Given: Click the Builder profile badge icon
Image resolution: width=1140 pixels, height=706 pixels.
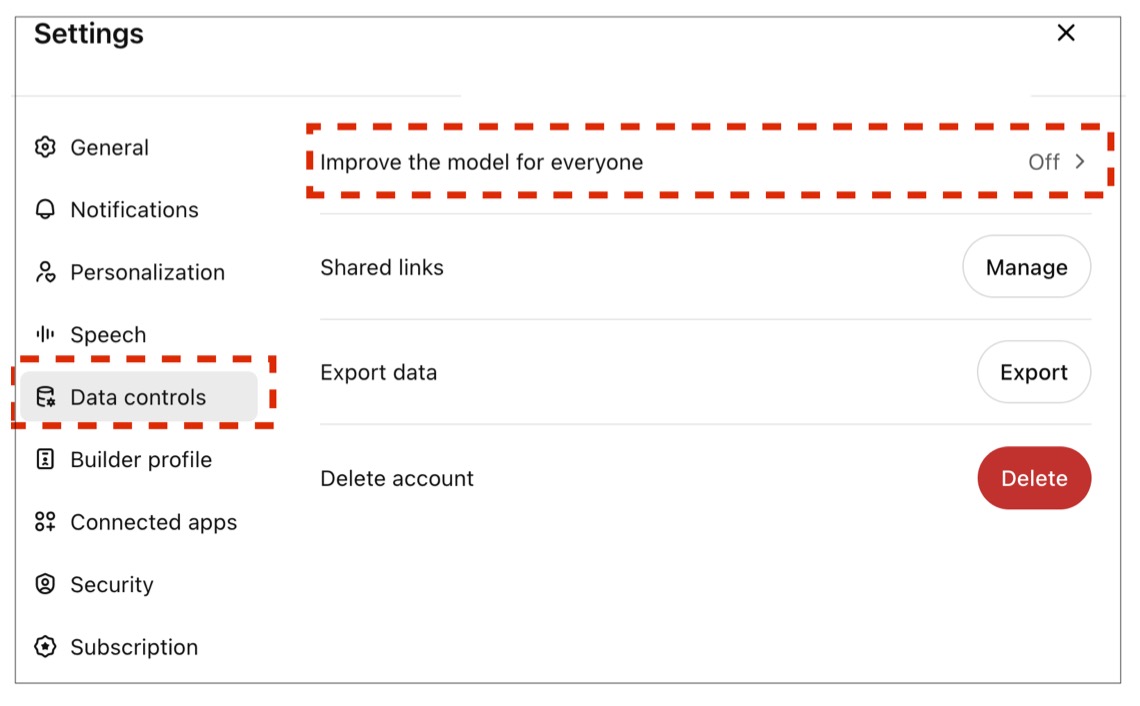Looking at the screenshot, I should pos(45,460).
